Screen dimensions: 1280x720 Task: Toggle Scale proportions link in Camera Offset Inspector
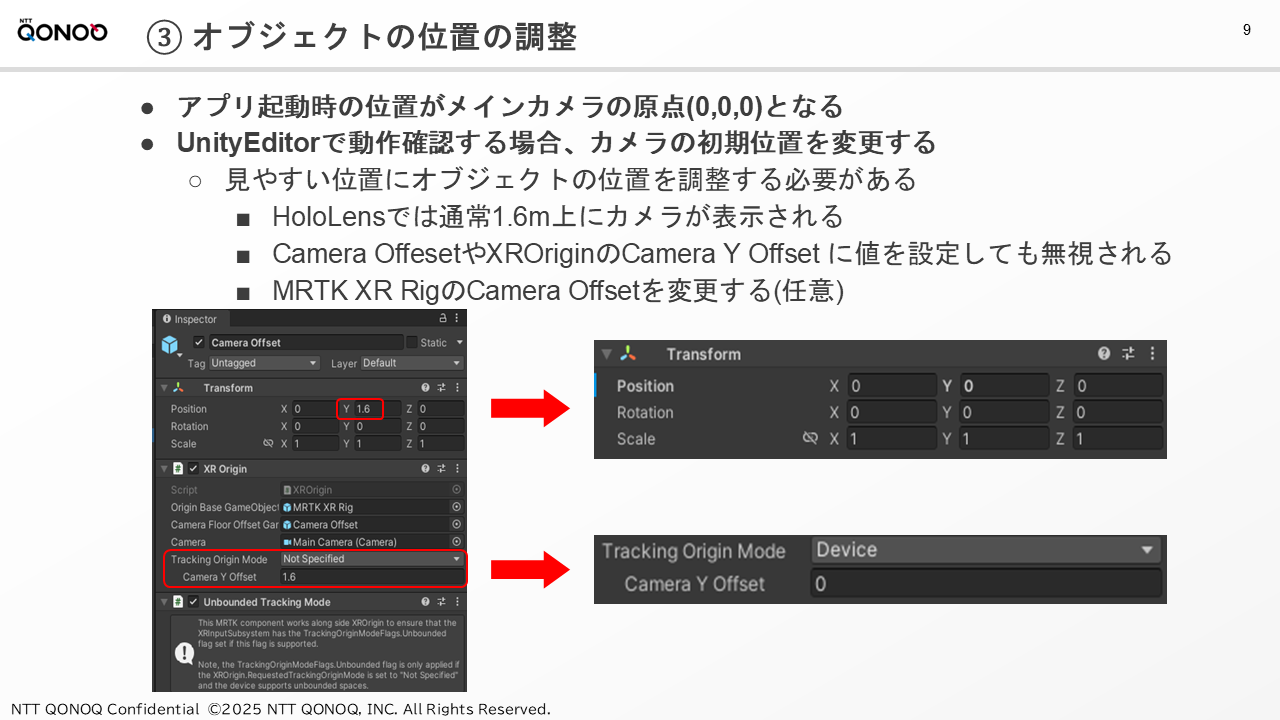coord(268,443)
